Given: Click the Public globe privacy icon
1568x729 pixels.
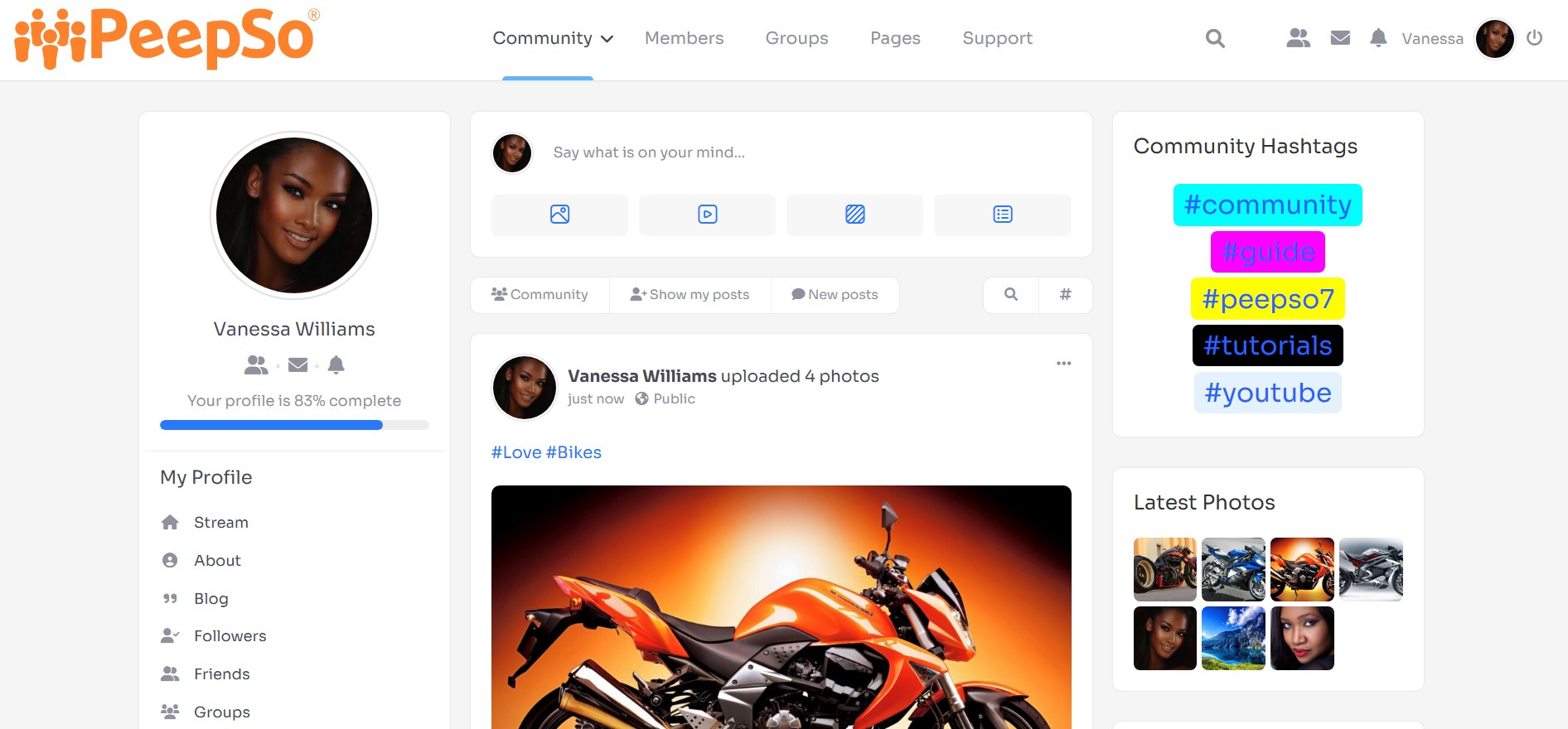Looking at the screenshot, I should [x=641, y=398].
